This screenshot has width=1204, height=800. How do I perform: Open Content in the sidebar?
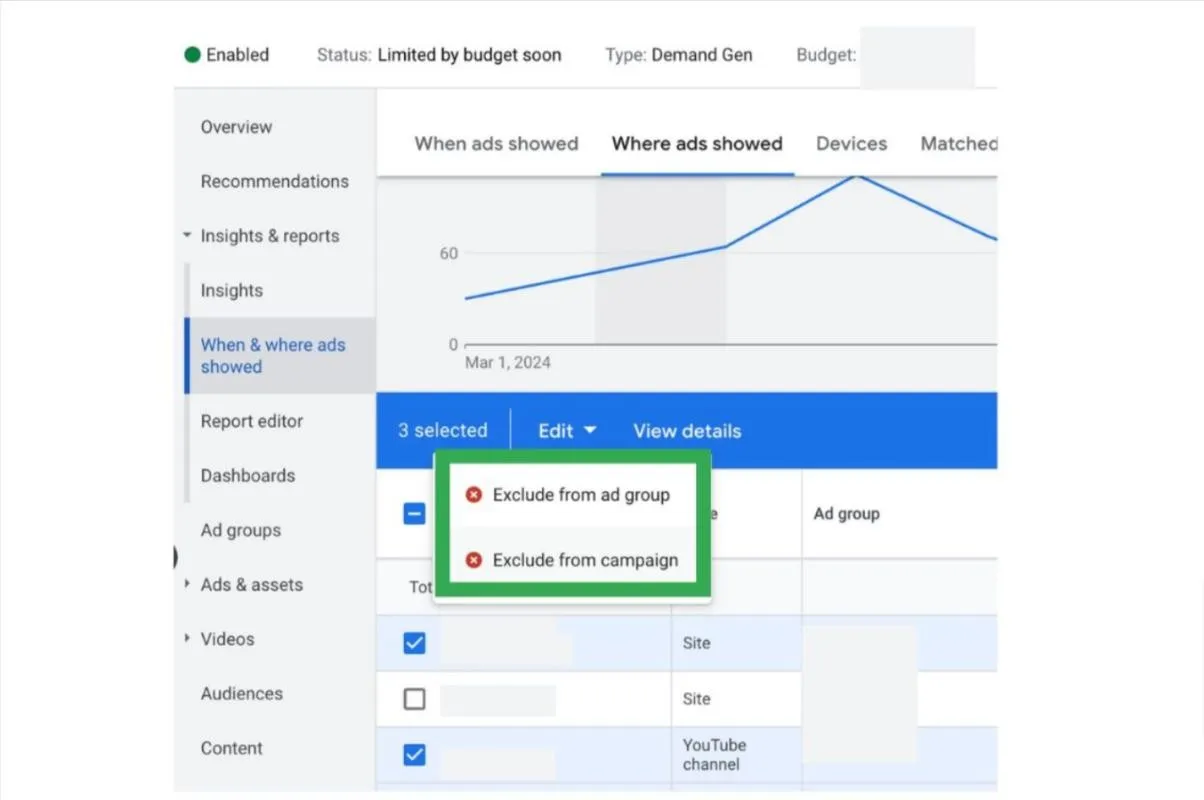click(x=232, y=748)
